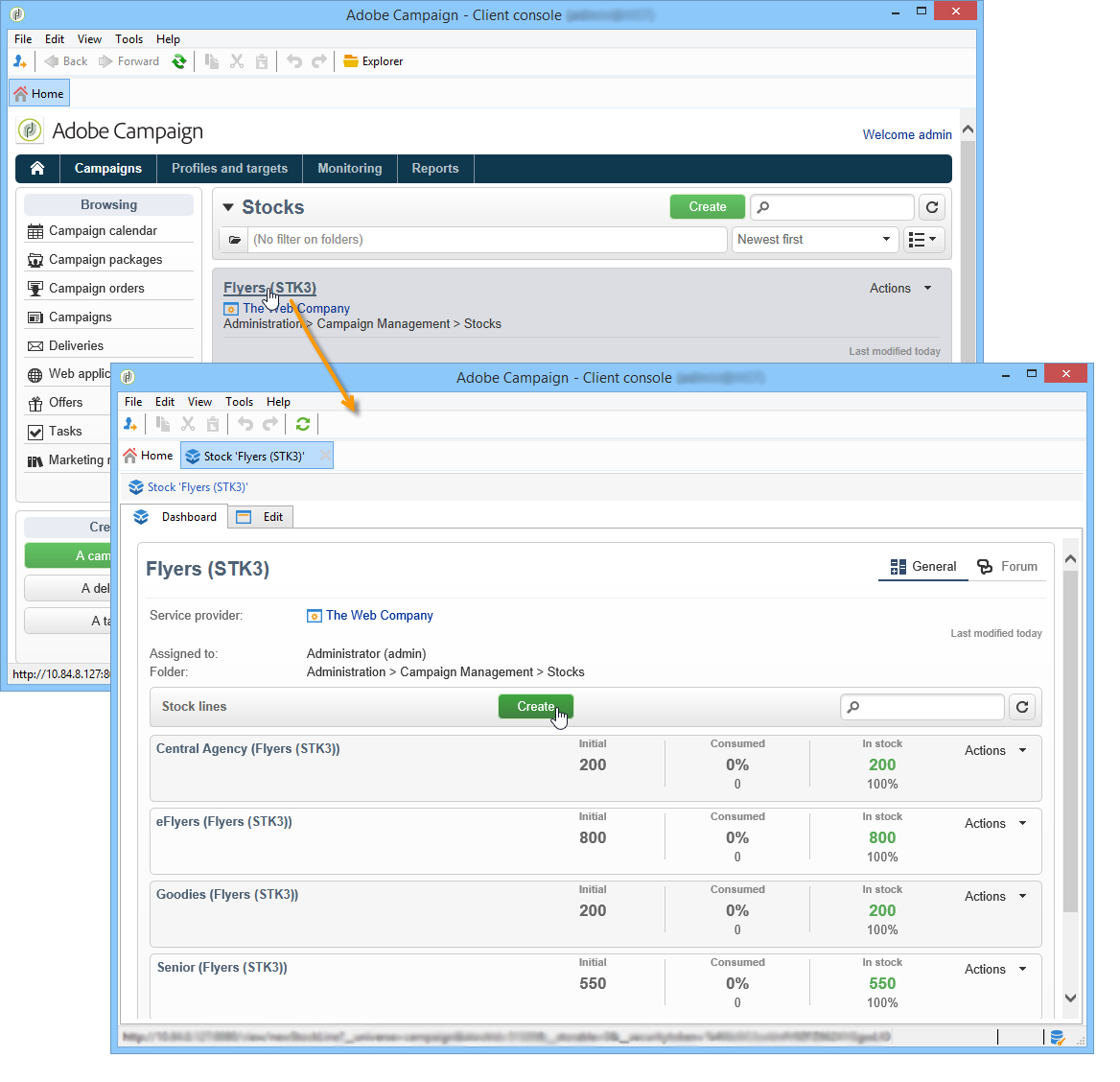Open Explorer from the rear window toolbar
1120x1082 pixels.
click(x=373, y=61)
